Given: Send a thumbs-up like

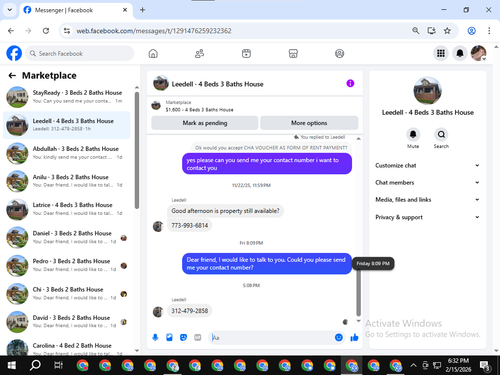Looking at the screenshot, I should 354,338.
